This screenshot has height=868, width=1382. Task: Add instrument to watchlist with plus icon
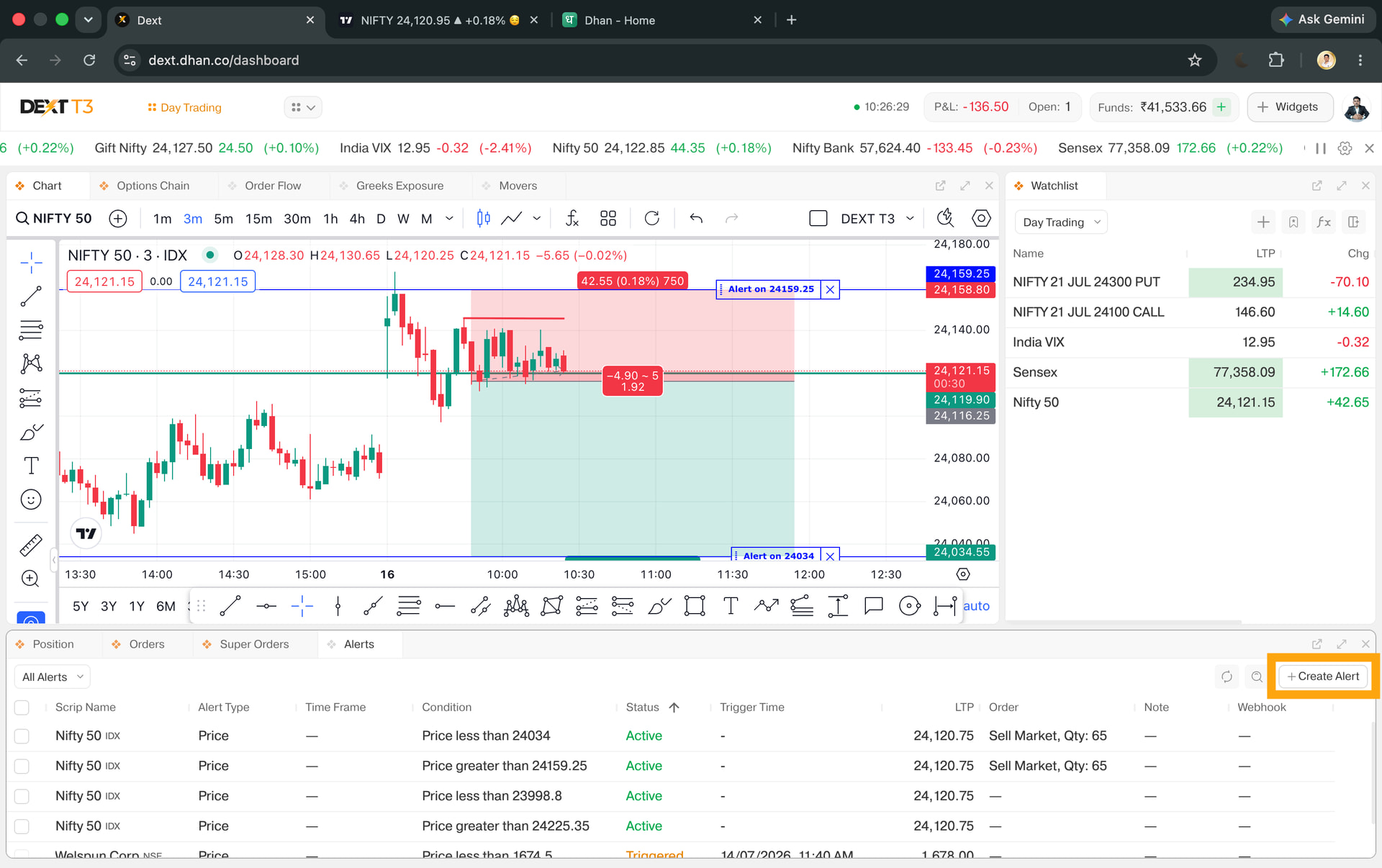1263,222
